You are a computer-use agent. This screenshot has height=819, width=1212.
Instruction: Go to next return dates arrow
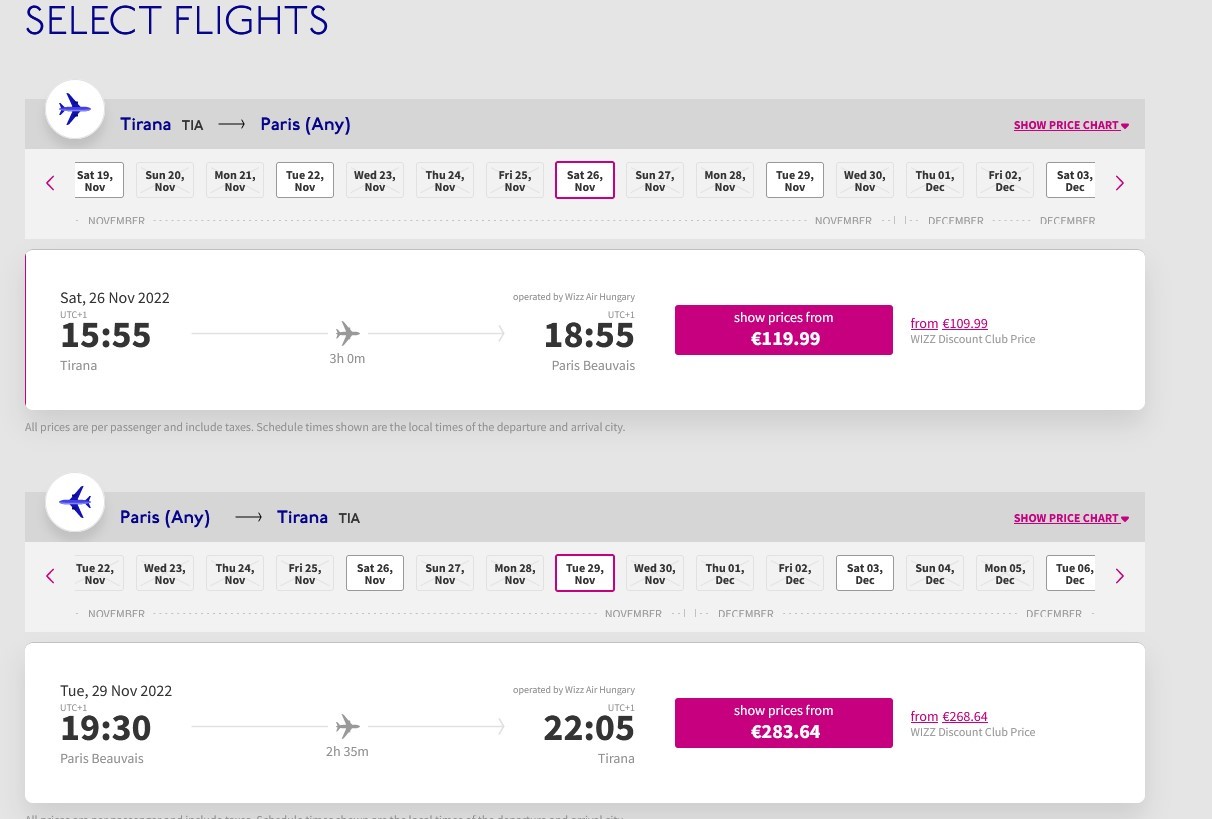point(1119,575)
